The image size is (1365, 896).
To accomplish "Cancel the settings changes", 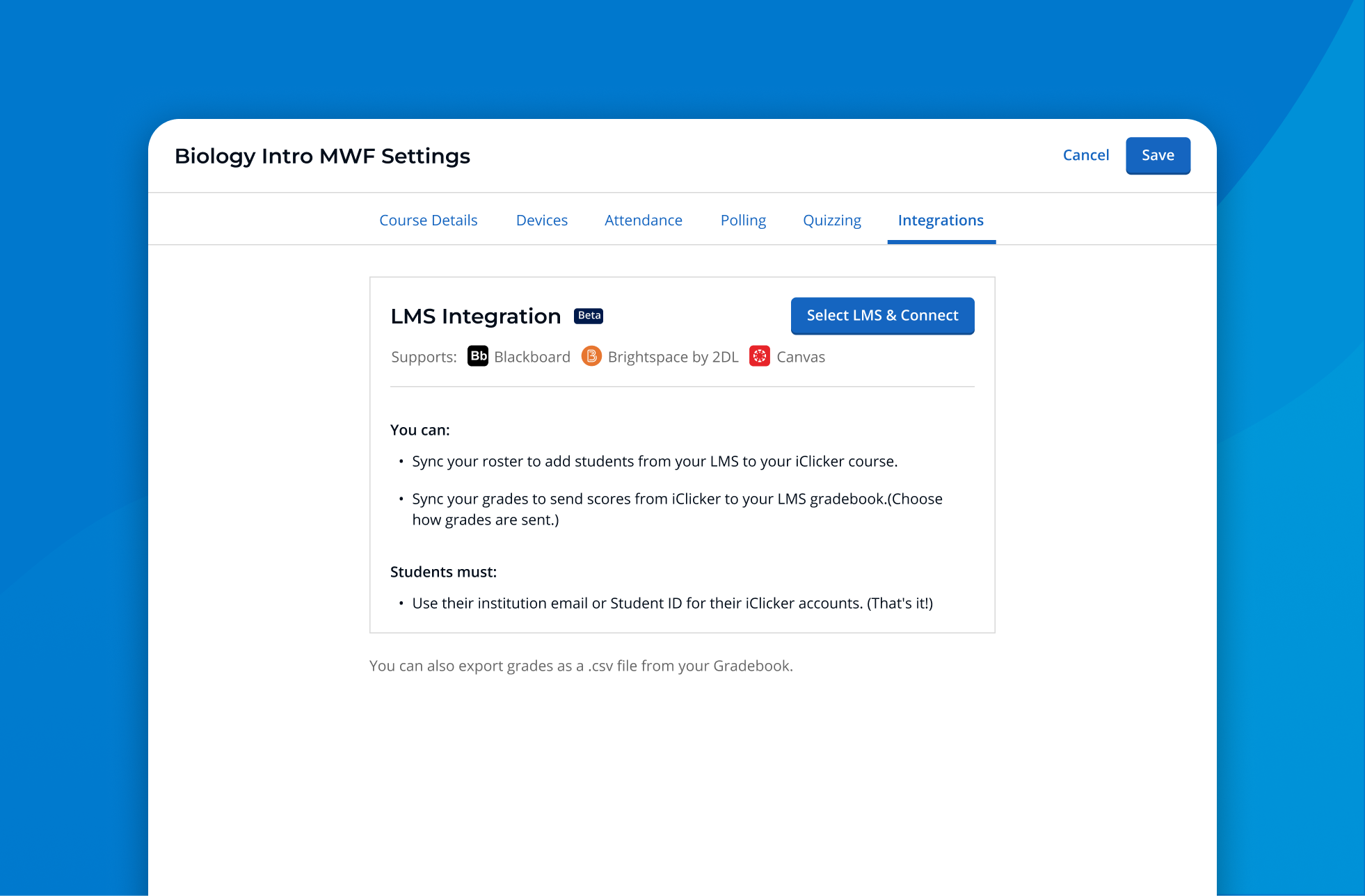I will [1085, 155].
